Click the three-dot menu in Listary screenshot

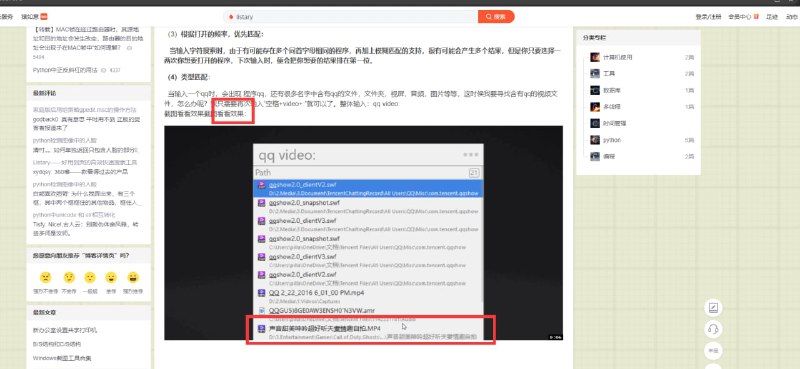tap(470, 155)
